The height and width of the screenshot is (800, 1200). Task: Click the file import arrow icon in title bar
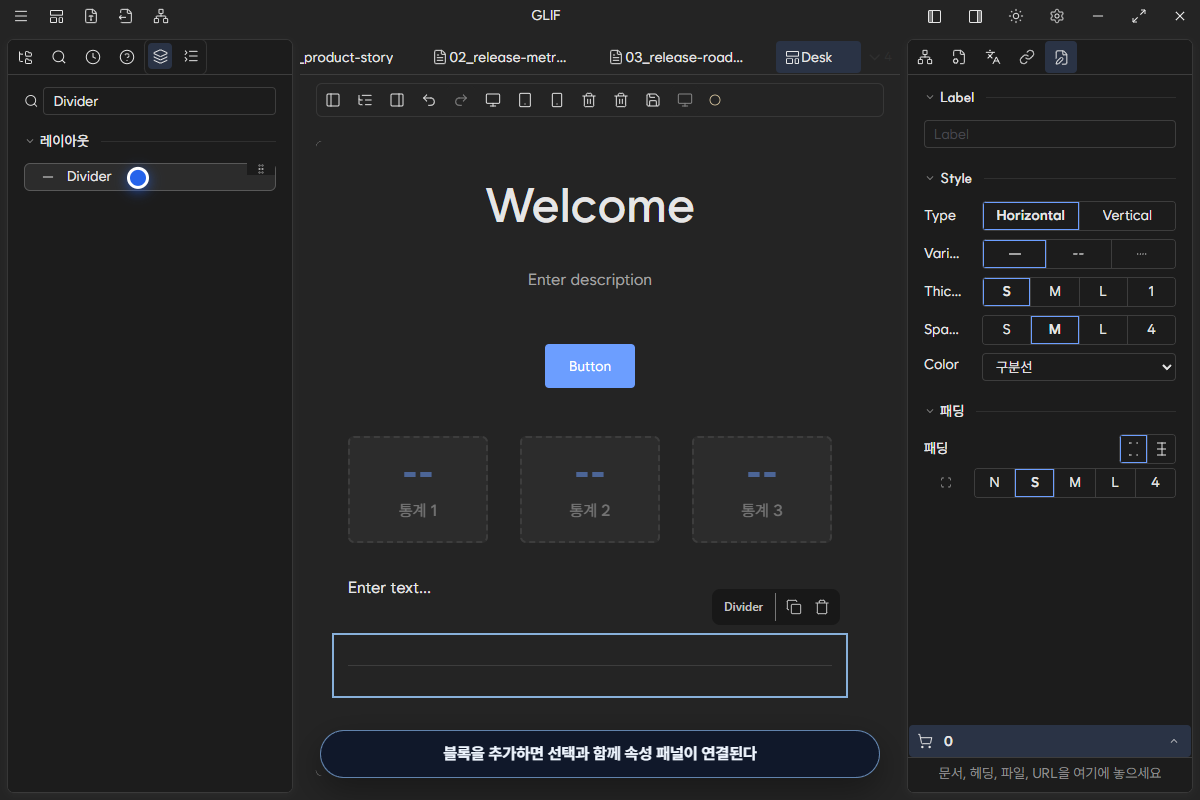pyautogui.click(x=125, y=16)
